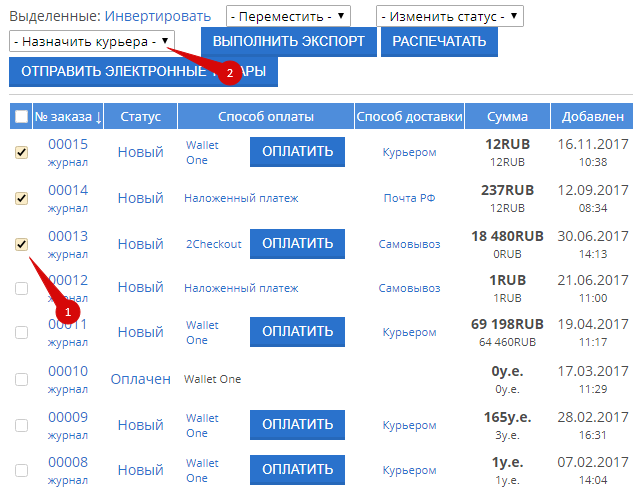
Task: Tick the checkbox for order 00012
Action: point(22,288)
